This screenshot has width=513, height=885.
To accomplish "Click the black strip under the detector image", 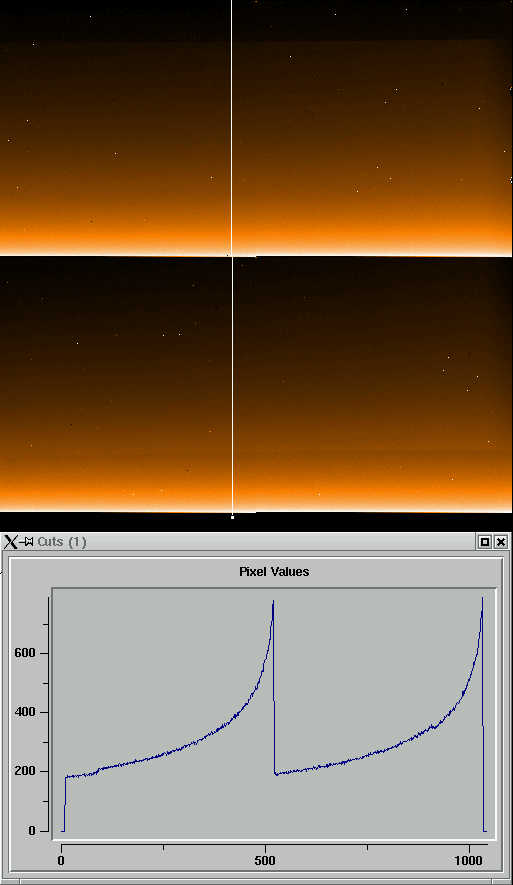I will (256, 522).
